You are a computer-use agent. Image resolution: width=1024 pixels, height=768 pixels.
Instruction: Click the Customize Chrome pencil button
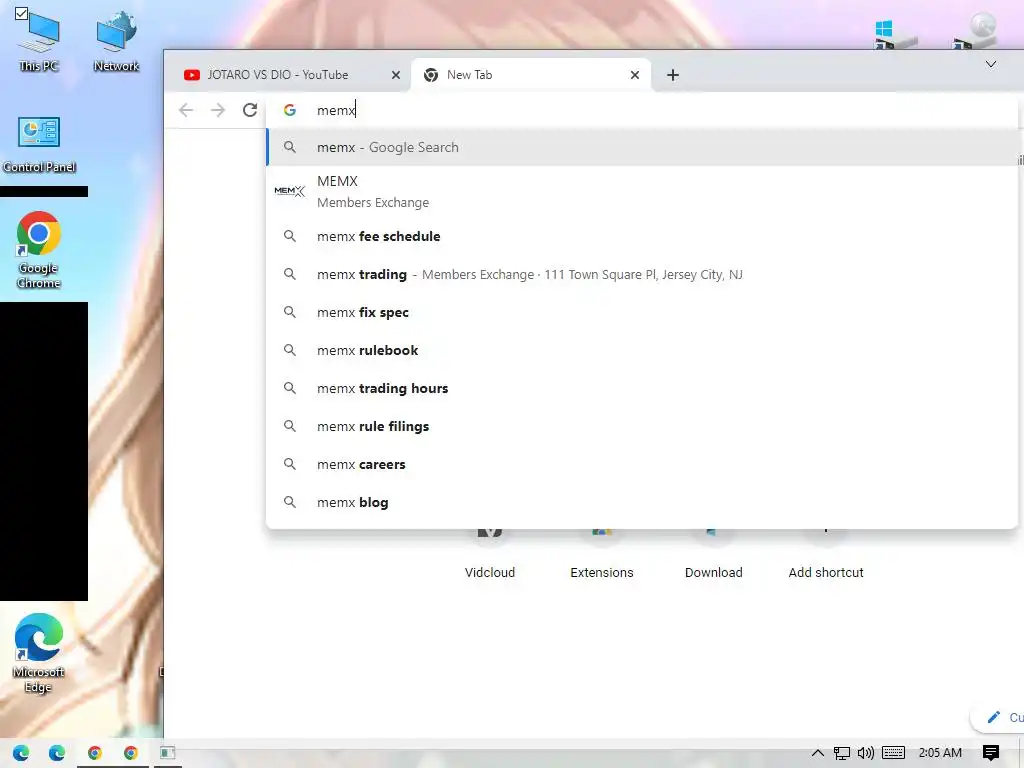tap(997, 717)
